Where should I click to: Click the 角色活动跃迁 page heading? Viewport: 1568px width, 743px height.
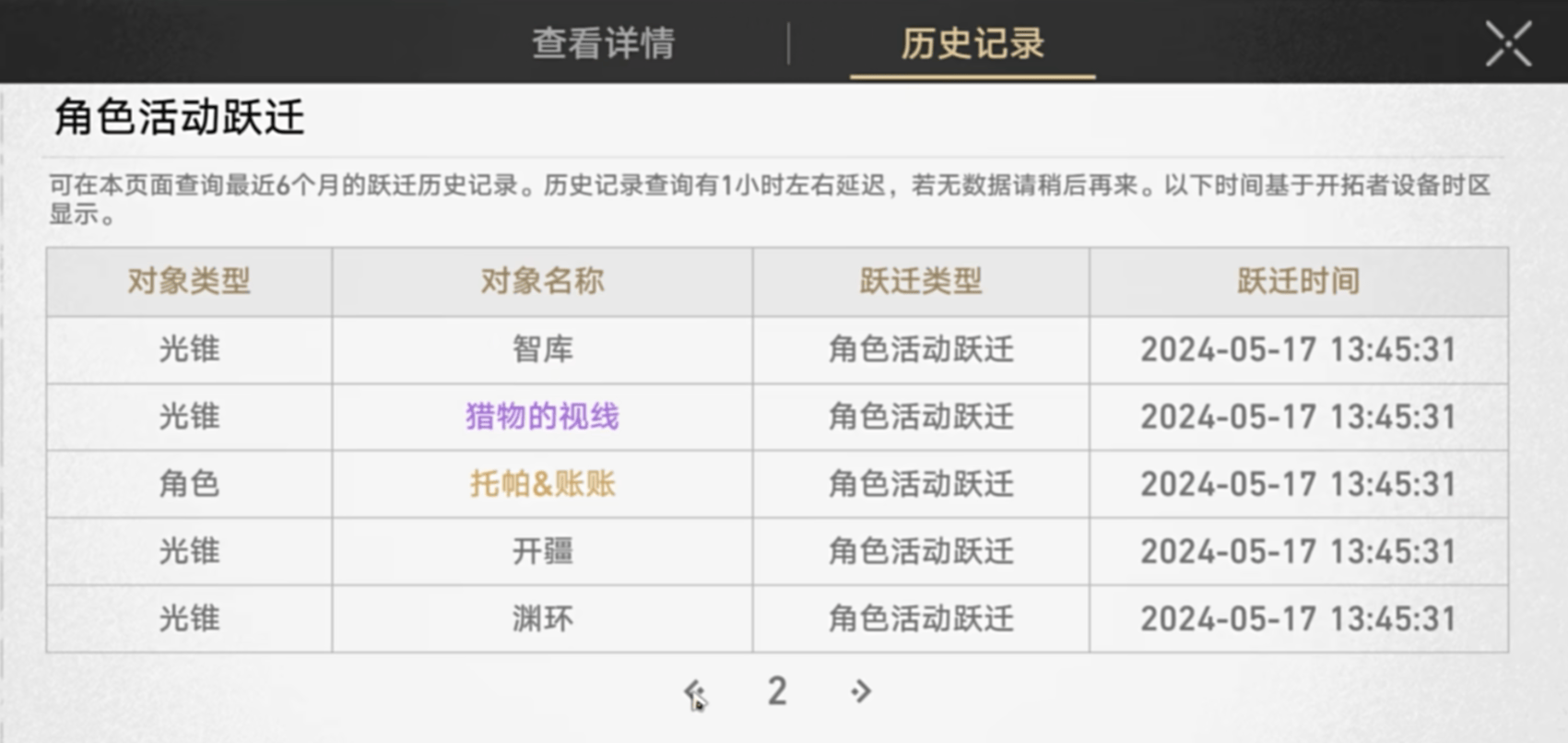[x=179, y=118]
